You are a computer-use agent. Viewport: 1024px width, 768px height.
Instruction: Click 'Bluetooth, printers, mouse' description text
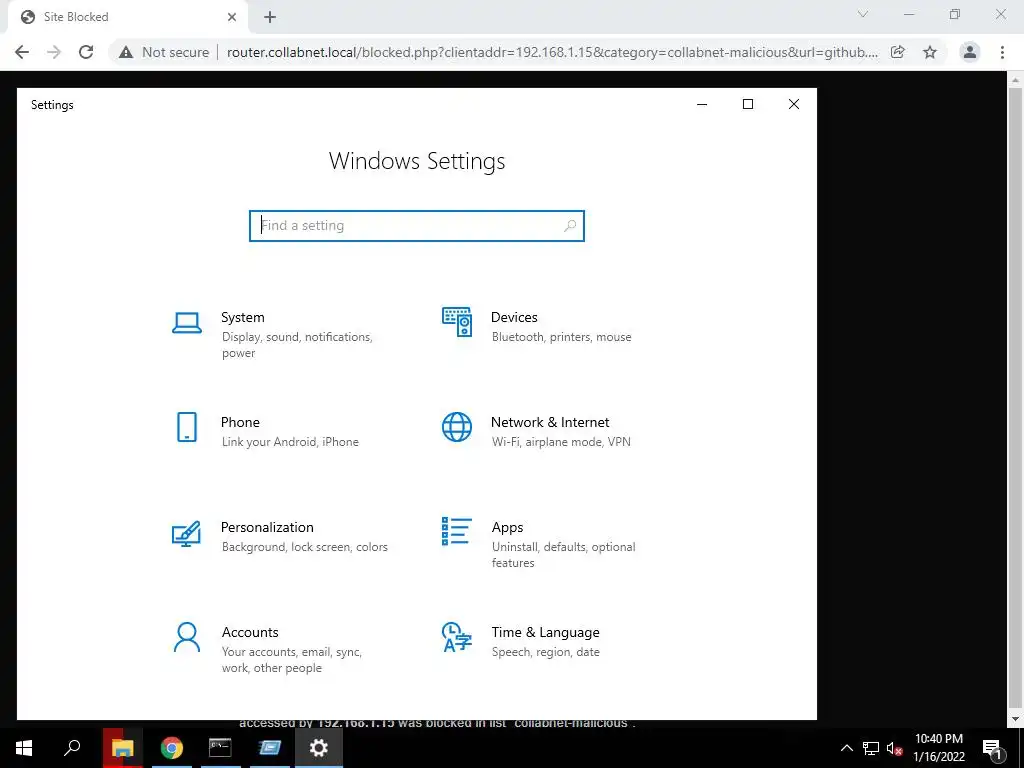[562, 337]
